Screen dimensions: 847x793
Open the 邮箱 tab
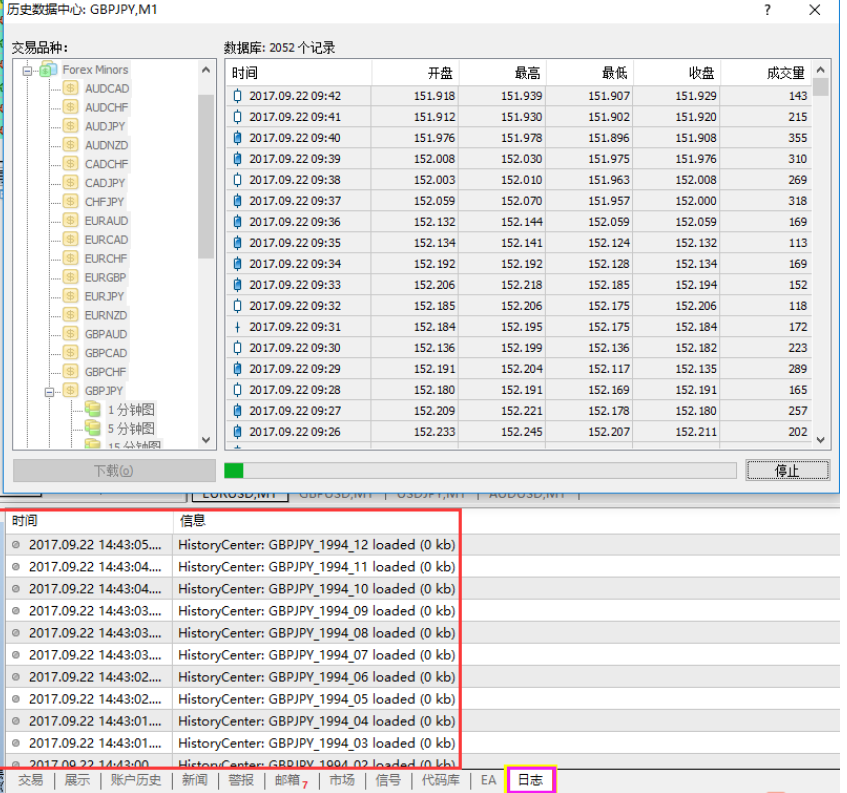coord(286,780)
